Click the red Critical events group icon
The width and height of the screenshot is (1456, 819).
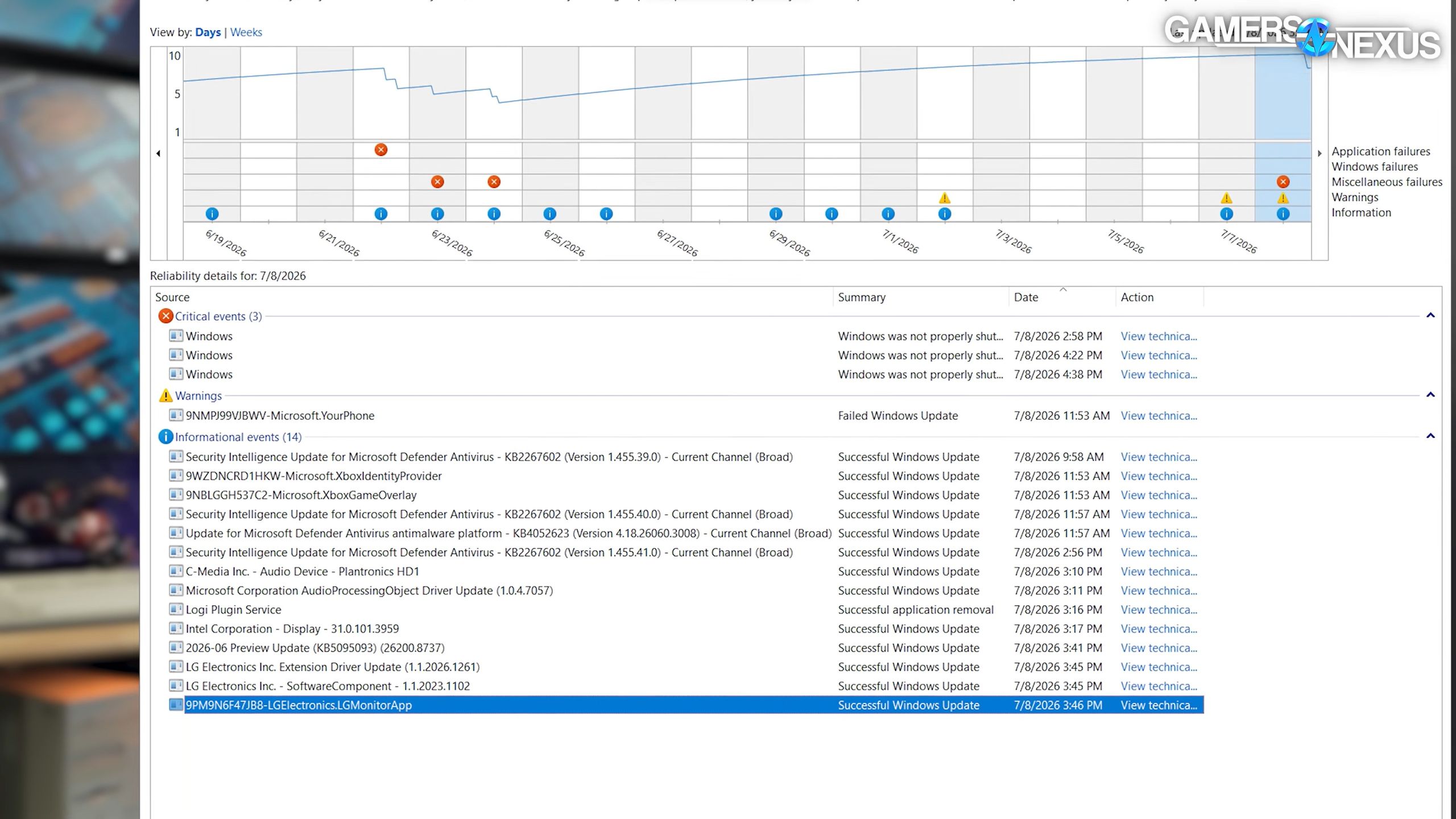(166, 316)
